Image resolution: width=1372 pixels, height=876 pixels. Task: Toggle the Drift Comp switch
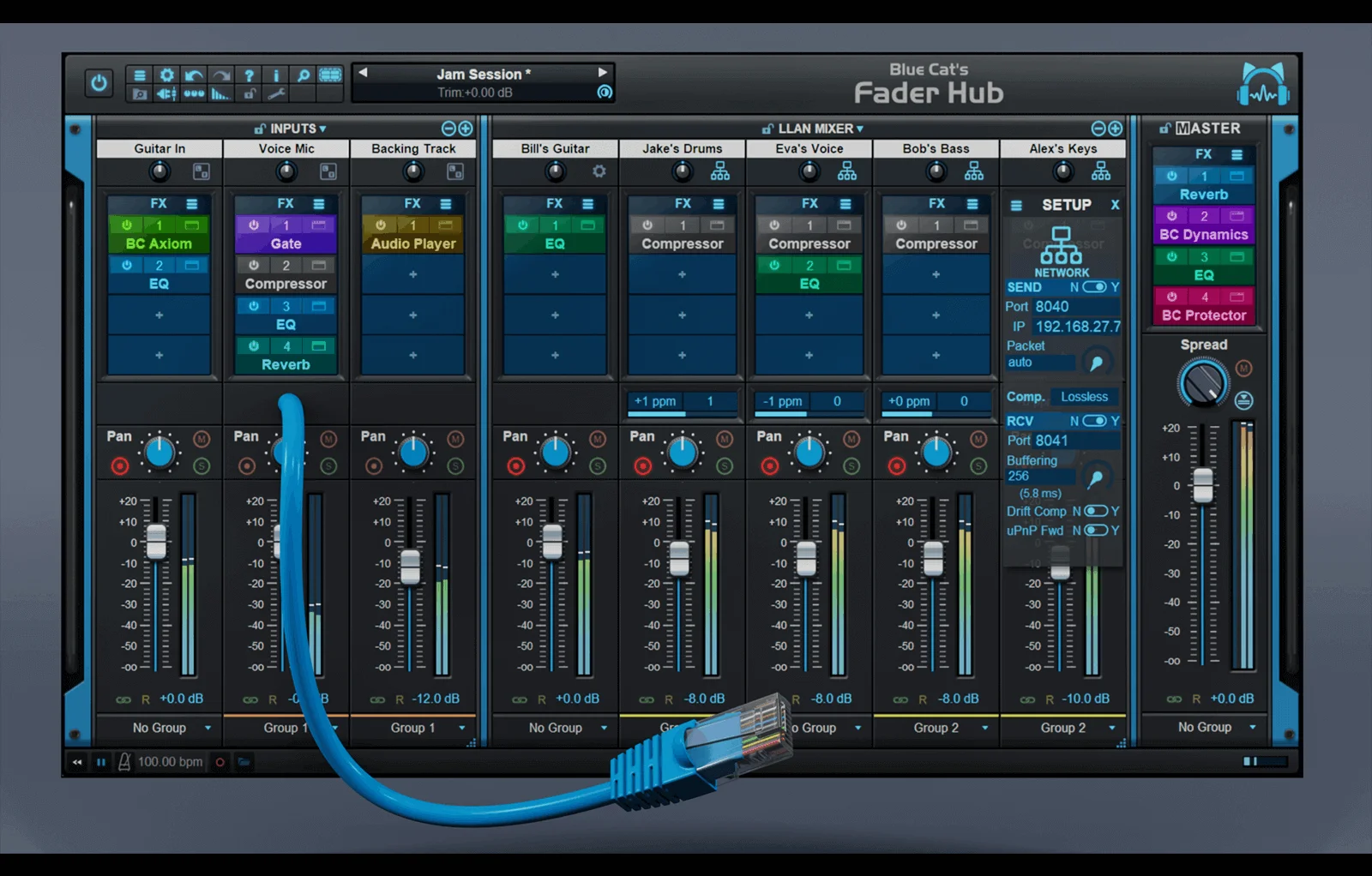point(1096,511)
